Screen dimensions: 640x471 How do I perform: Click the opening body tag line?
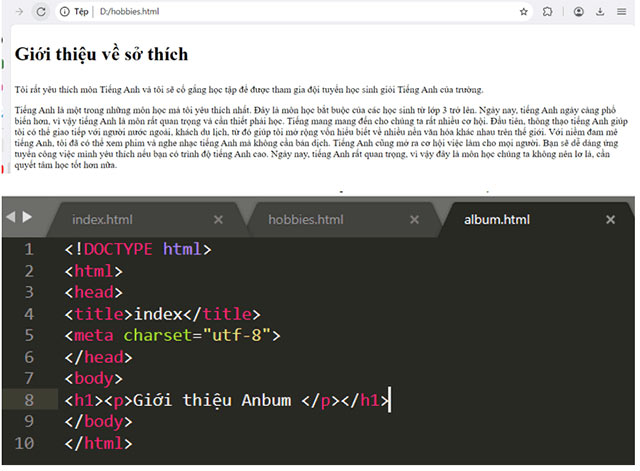[93, 379]
